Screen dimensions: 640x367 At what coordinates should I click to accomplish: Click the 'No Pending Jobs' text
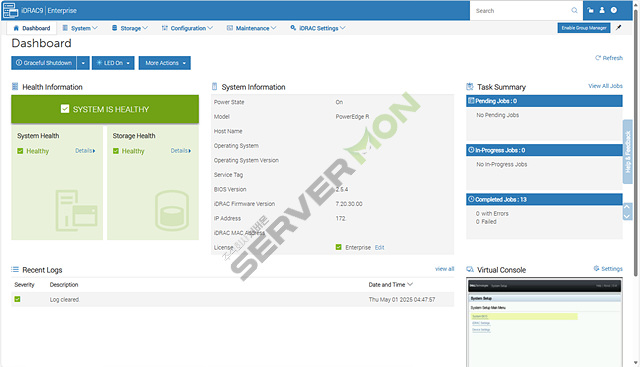(x=498, y=115)
